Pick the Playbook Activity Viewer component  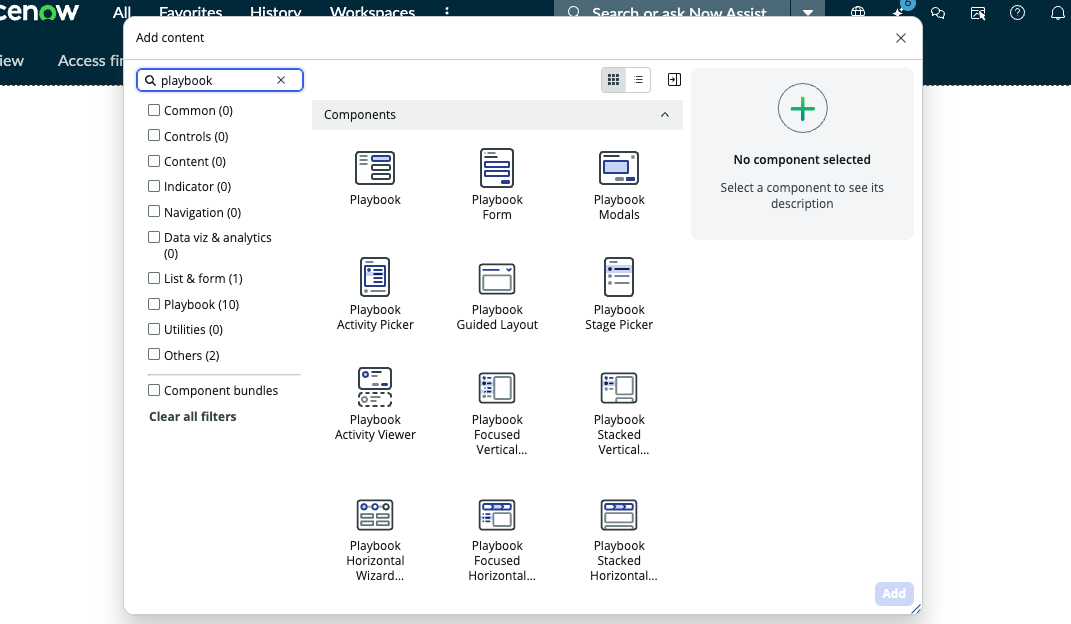click(375, 404)
